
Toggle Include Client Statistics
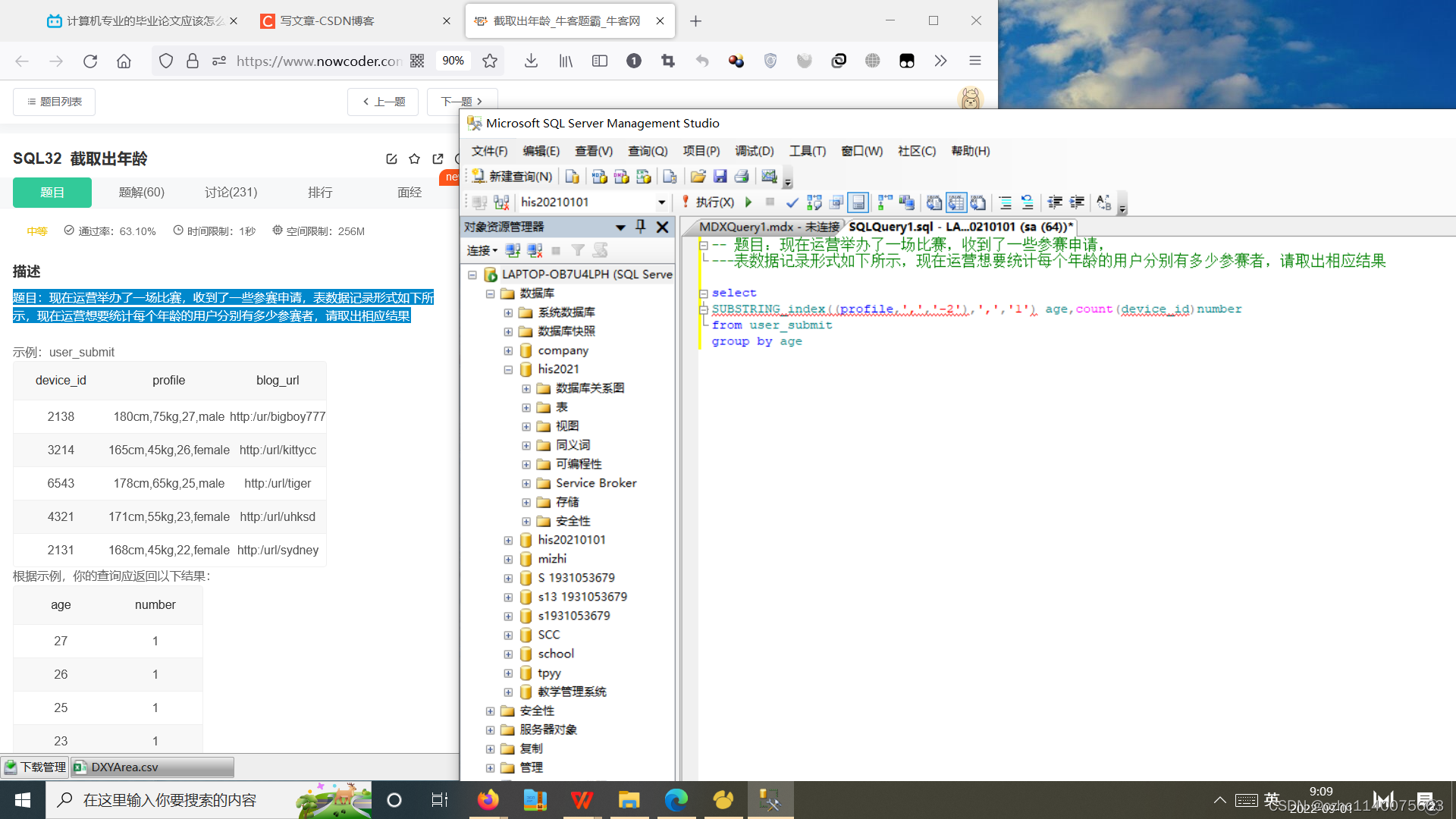point(907,202)
